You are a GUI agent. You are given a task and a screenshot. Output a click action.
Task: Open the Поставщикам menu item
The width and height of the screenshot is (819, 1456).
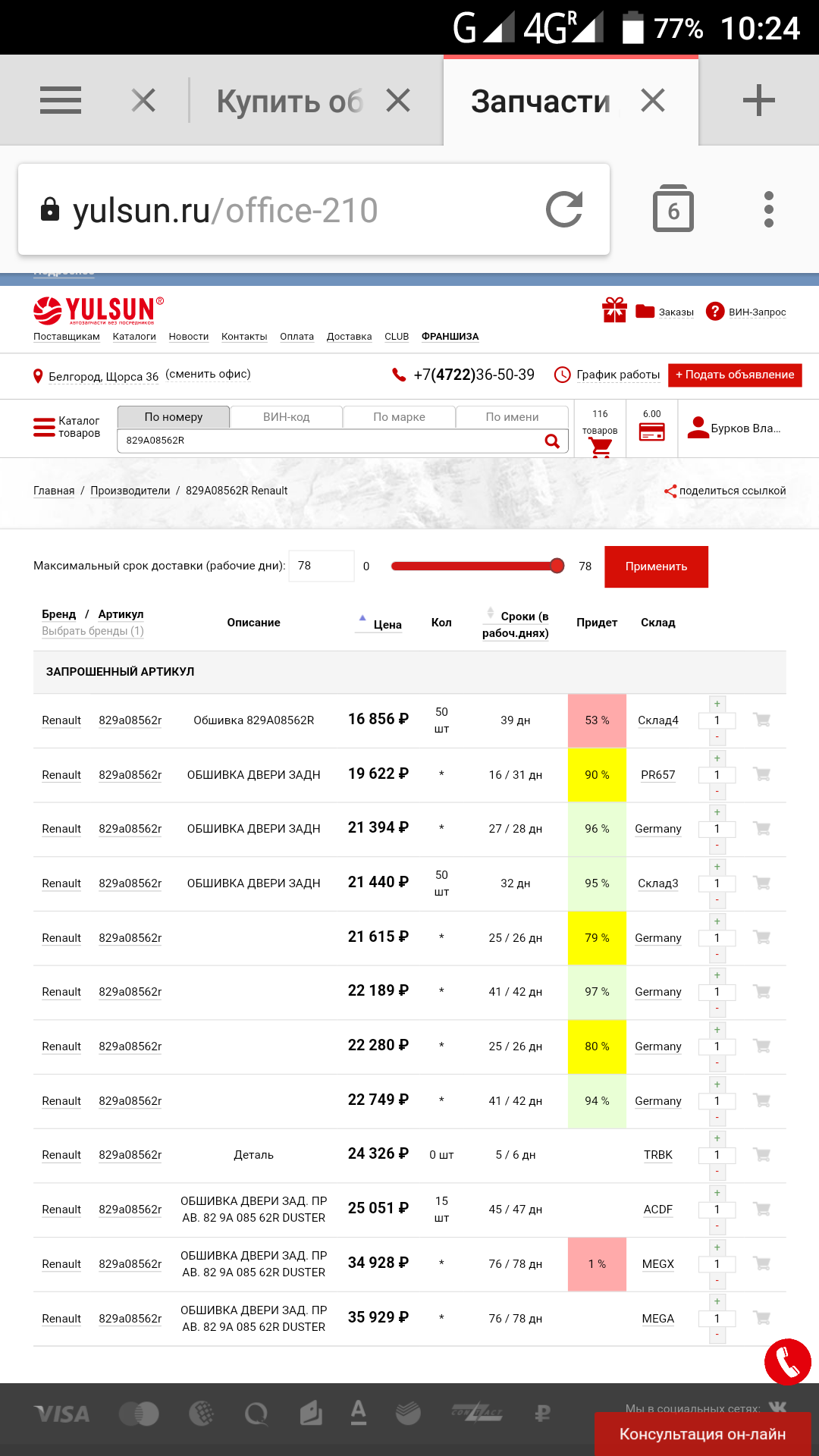click(67, 337)
